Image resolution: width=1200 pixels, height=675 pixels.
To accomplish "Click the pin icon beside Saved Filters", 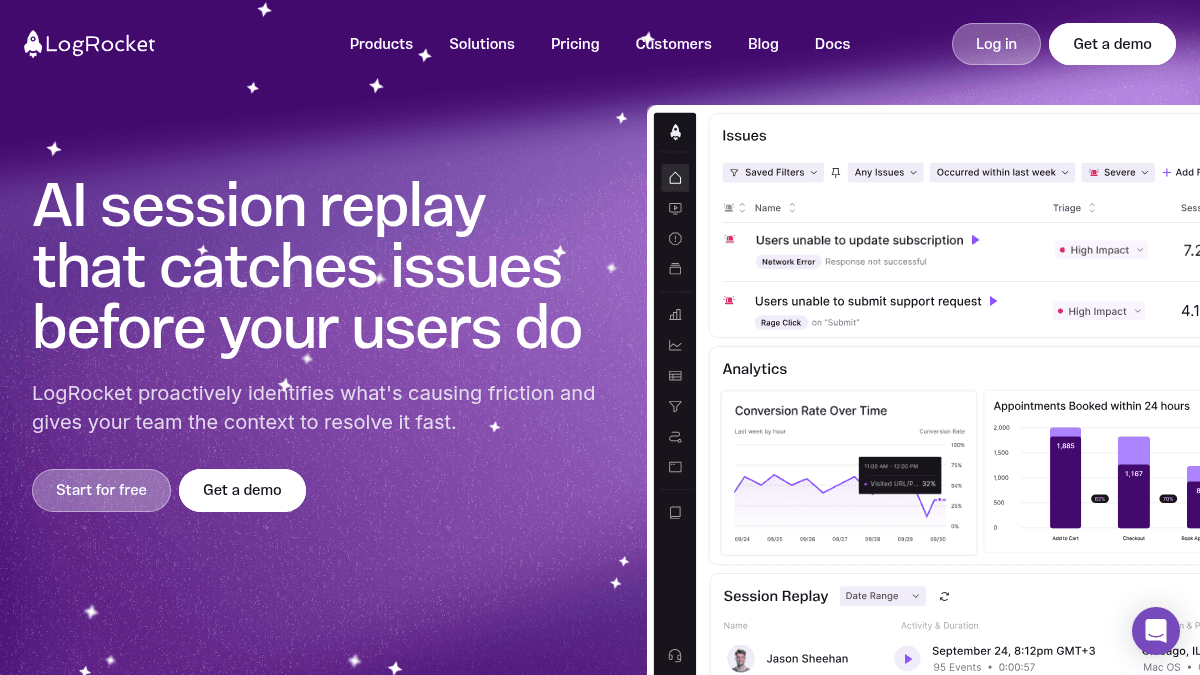I will point(836,173).
